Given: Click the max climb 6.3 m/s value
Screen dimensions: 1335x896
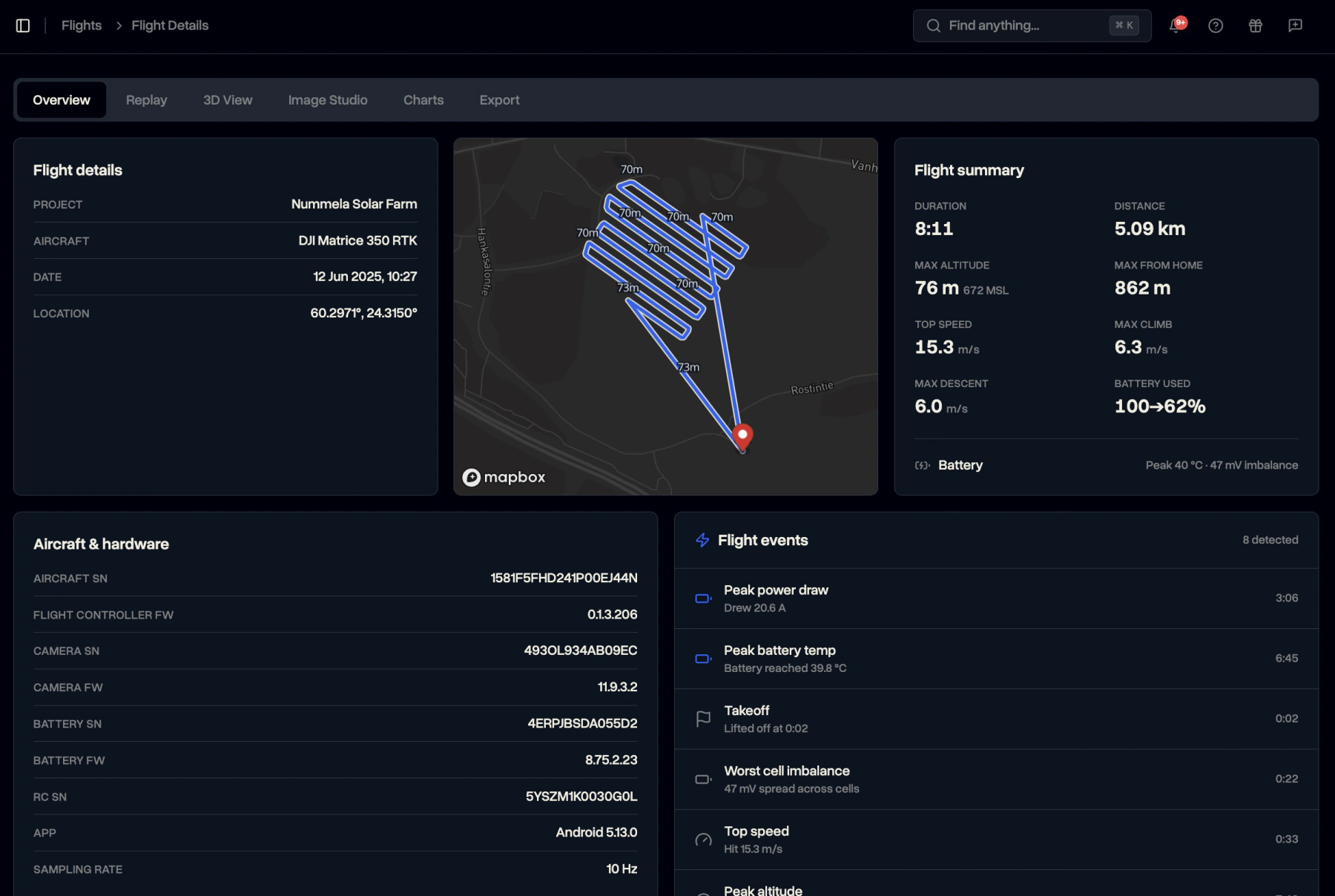Looking at the screenshot, I should (1141, 347).
